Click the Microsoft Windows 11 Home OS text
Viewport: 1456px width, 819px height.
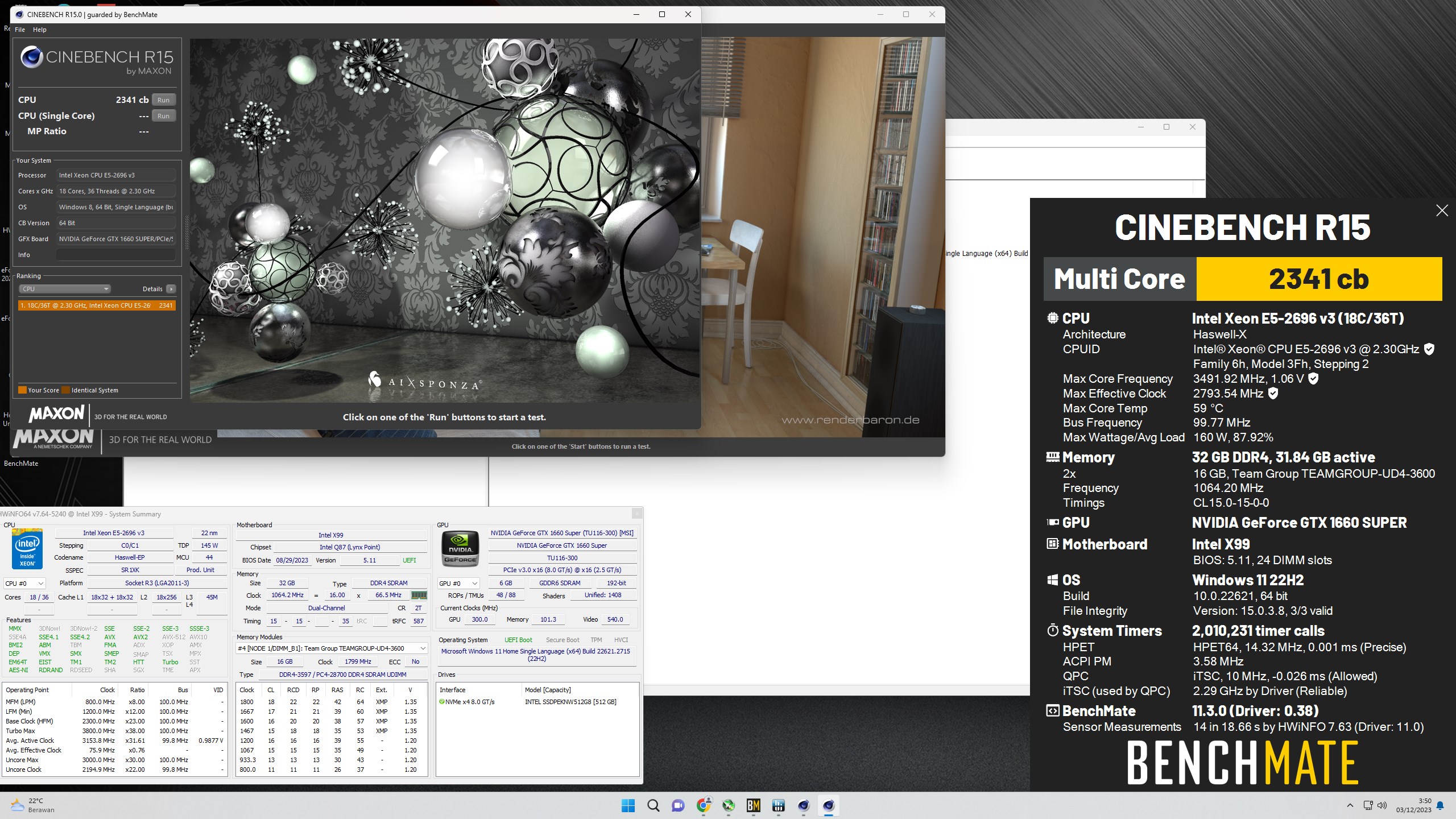pyautogui.click(x=535, y=655)
